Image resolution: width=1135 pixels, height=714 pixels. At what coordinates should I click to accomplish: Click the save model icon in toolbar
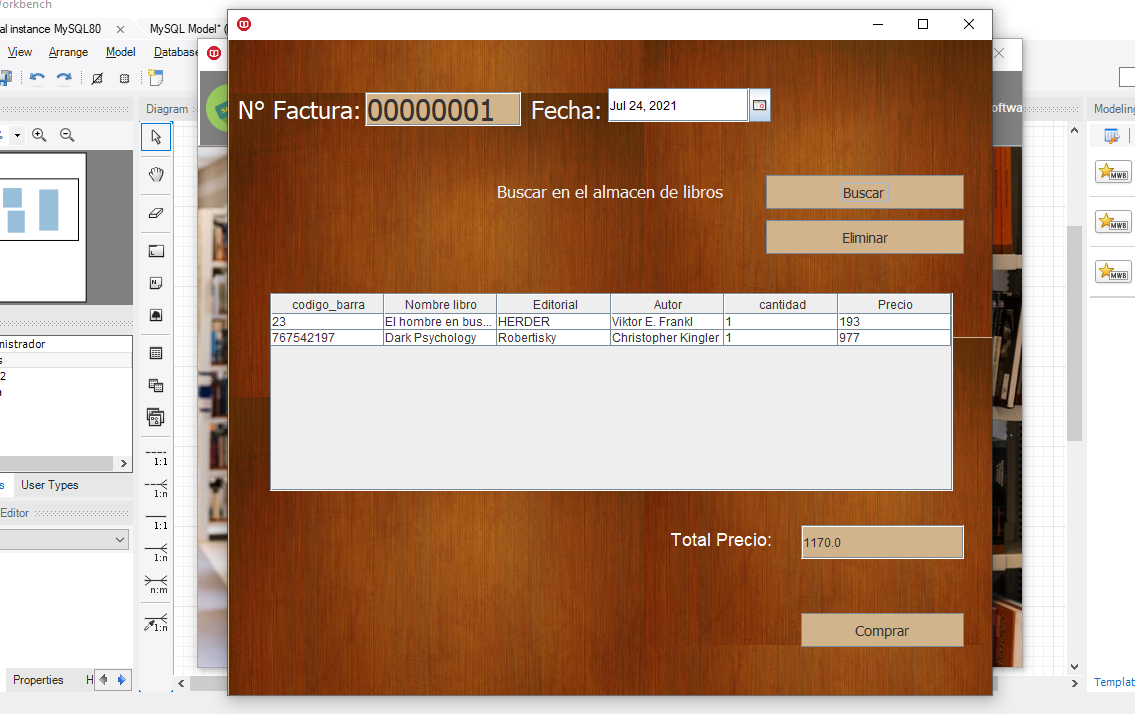pyautogui.click(x=6, y=77)
